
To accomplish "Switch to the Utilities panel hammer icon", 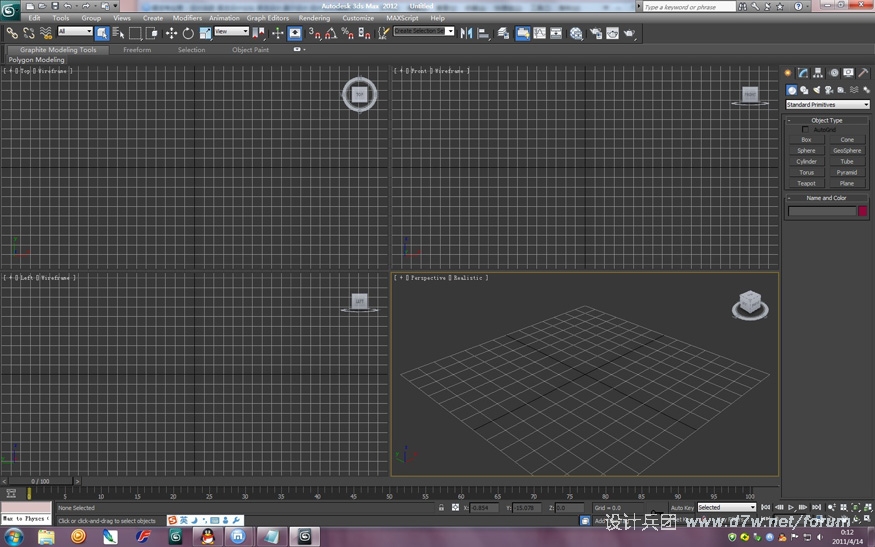I will [863, 73].
